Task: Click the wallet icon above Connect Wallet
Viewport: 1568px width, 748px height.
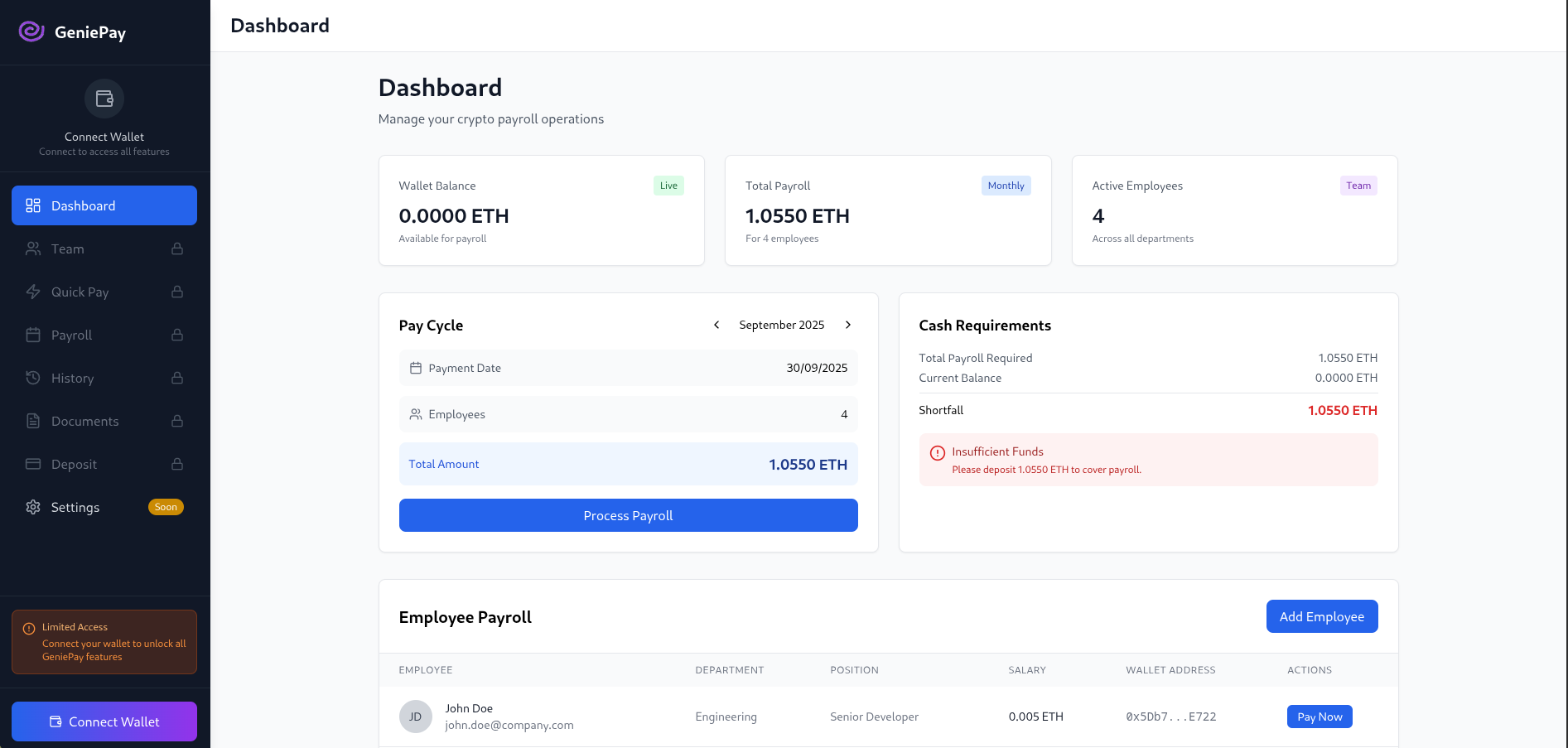Action: point(104,99)
